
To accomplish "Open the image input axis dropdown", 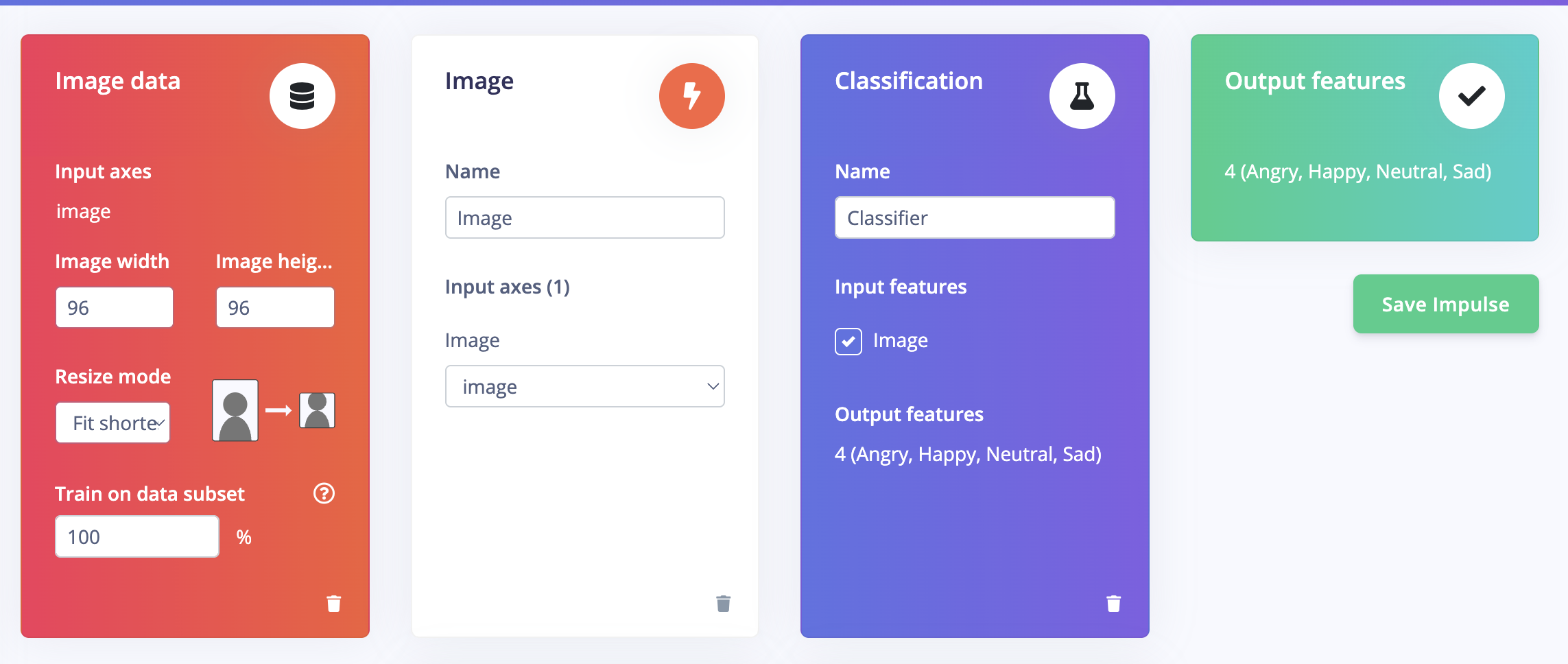I will pyautogui.click(x=585, y=386).
